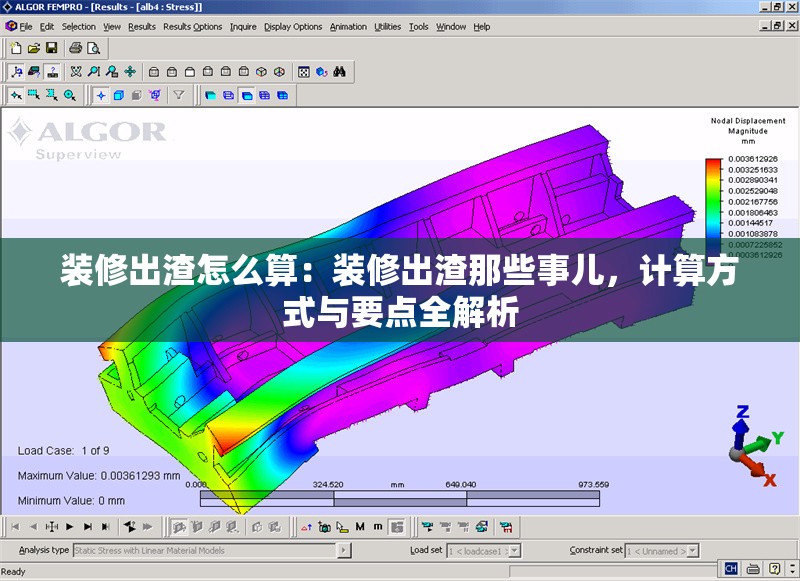
Task: Click the red top of the color legend
Action: tap(713, 162)
